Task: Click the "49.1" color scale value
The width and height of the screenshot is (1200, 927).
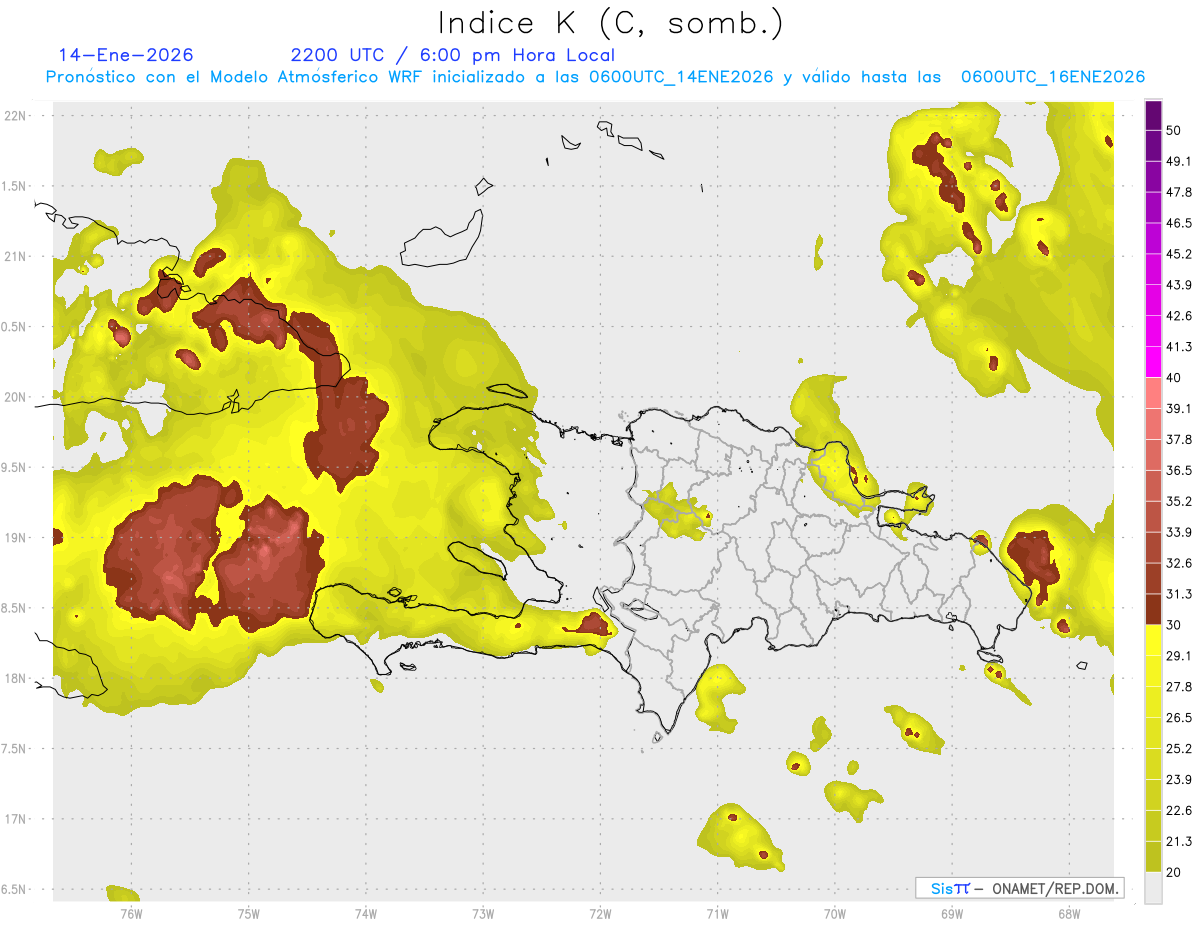Action: (1180, 161)
